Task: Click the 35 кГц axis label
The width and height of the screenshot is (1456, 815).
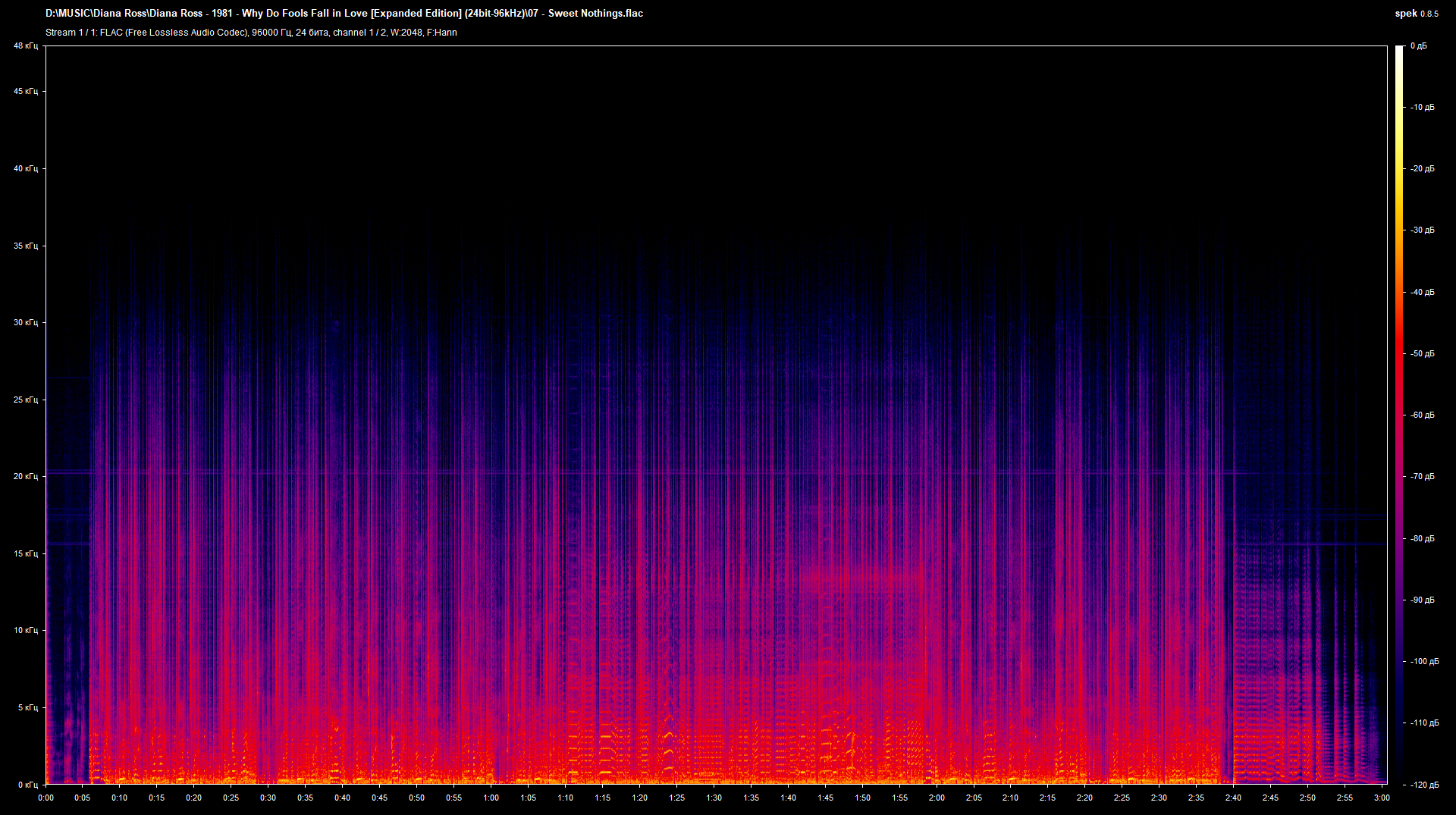Action: tap(25, 246)
